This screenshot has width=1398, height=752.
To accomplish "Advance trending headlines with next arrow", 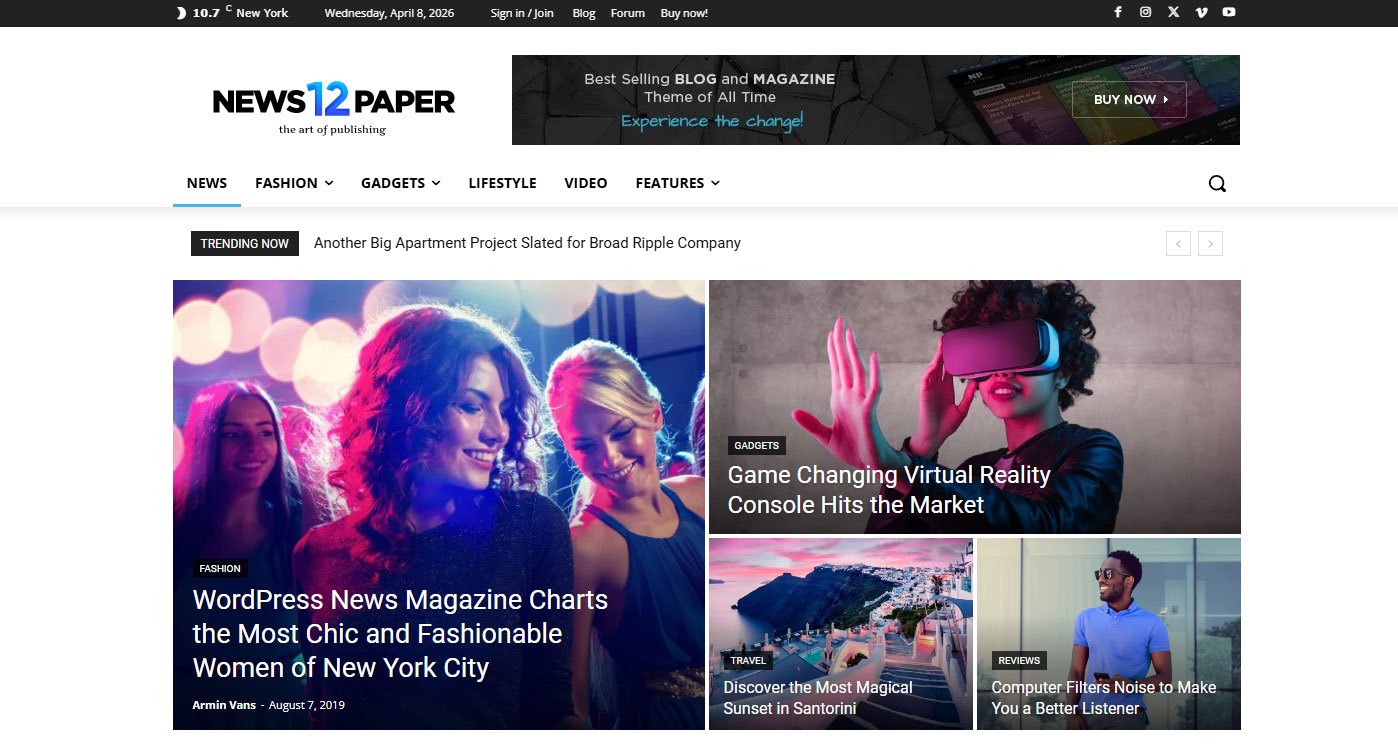I will point(1210,243).
